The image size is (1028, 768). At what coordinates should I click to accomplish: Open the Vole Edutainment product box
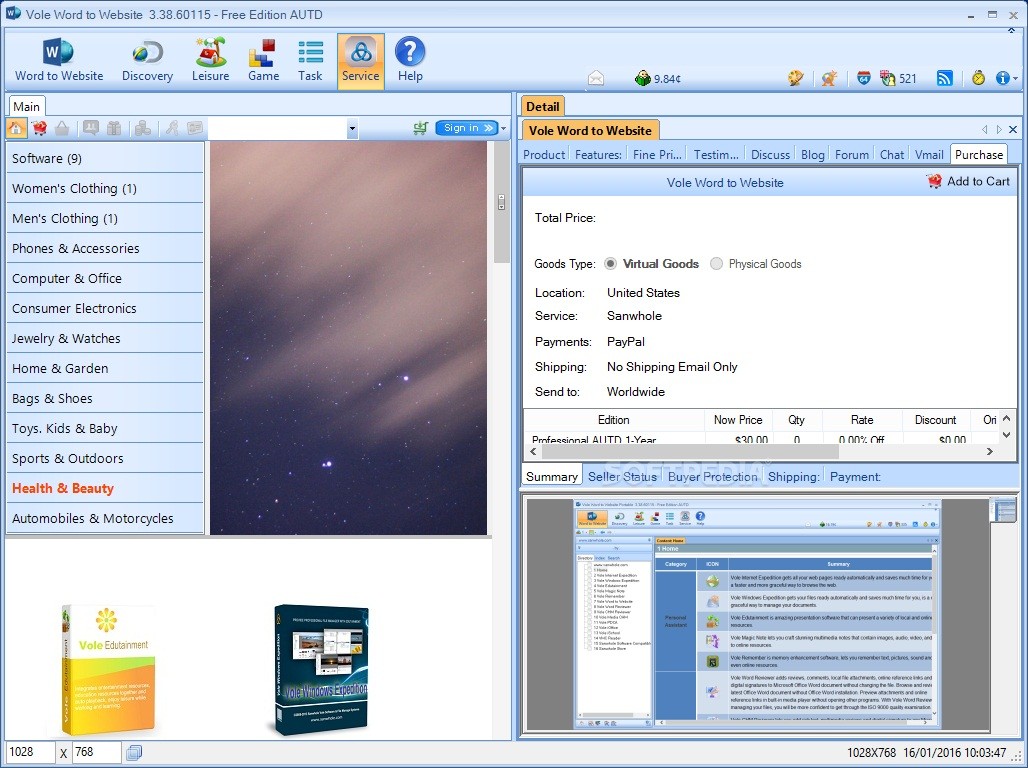[x=107, y=670]
